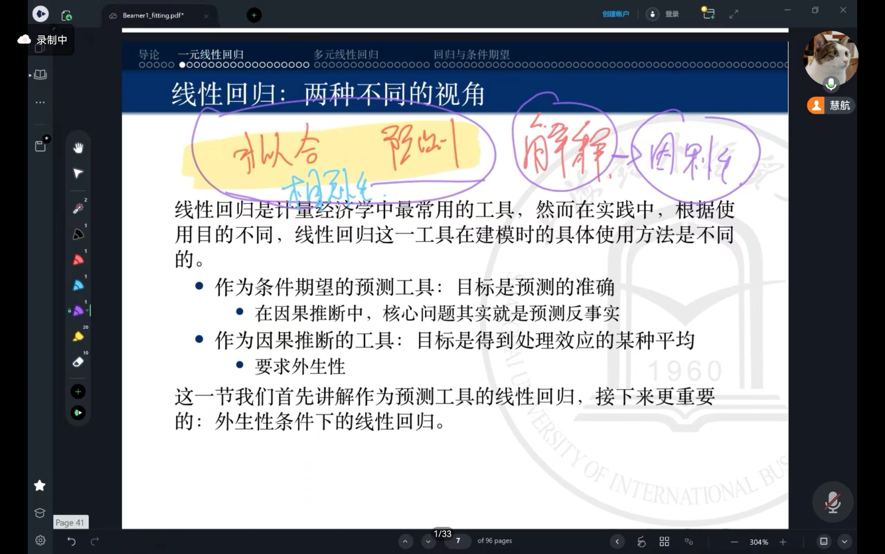Go to next page with down chevron
Image resolution: width=885 pixels, height=554 pixels.
pyautogui.click(x=428, y=542)
